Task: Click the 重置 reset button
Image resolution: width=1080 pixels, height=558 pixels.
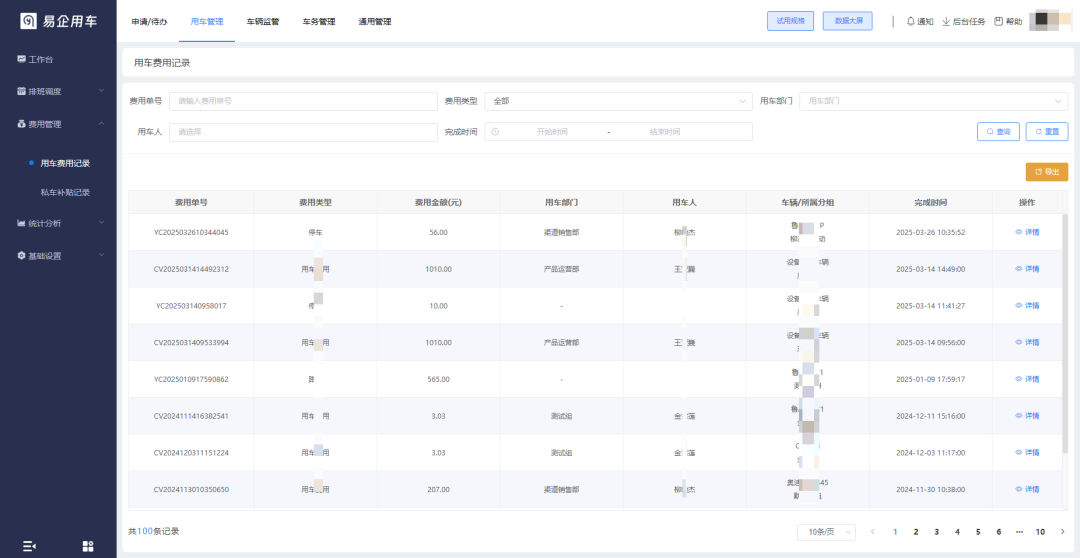Action: (x=1046, y=131)
